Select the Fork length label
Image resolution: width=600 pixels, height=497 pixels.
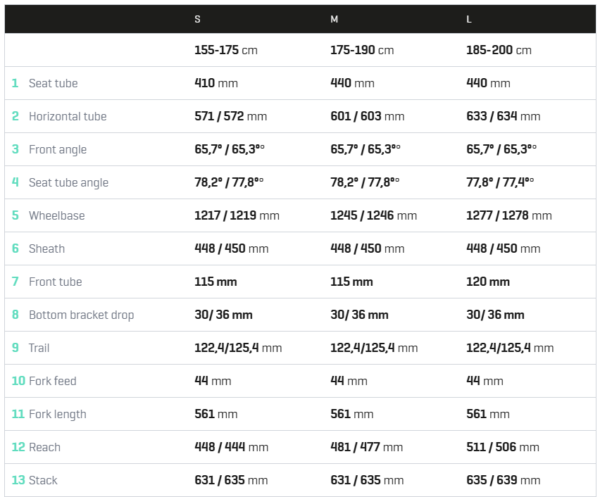pos(58,414)
